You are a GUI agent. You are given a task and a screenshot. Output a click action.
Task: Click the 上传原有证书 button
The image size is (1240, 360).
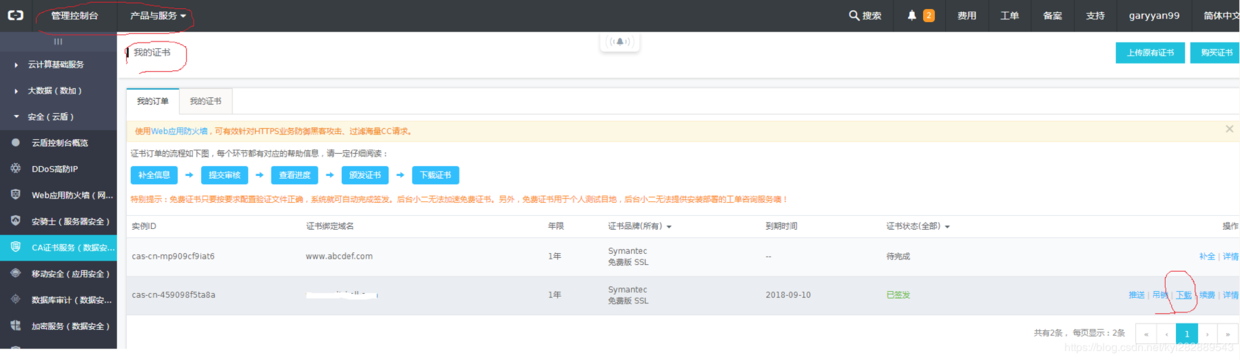tap(1150, 53)
